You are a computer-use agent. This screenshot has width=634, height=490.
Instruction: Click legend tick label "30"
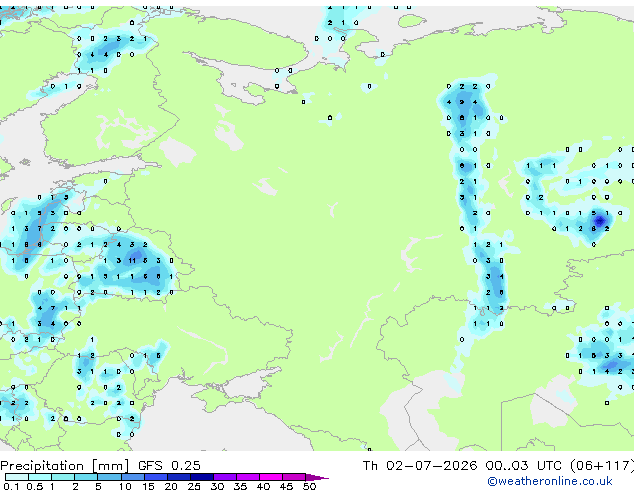coord(217,486)
